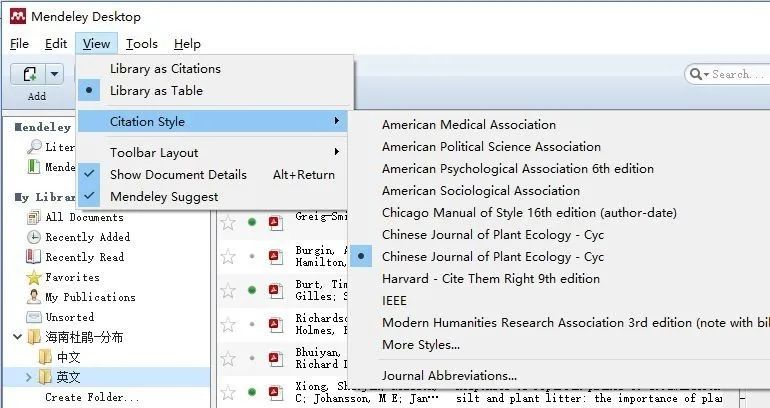The width and height of the screenshot is (770, 408).
Task: Toggle read status of Xiong document
Action: pyautogui.click(x=252, y=392)
